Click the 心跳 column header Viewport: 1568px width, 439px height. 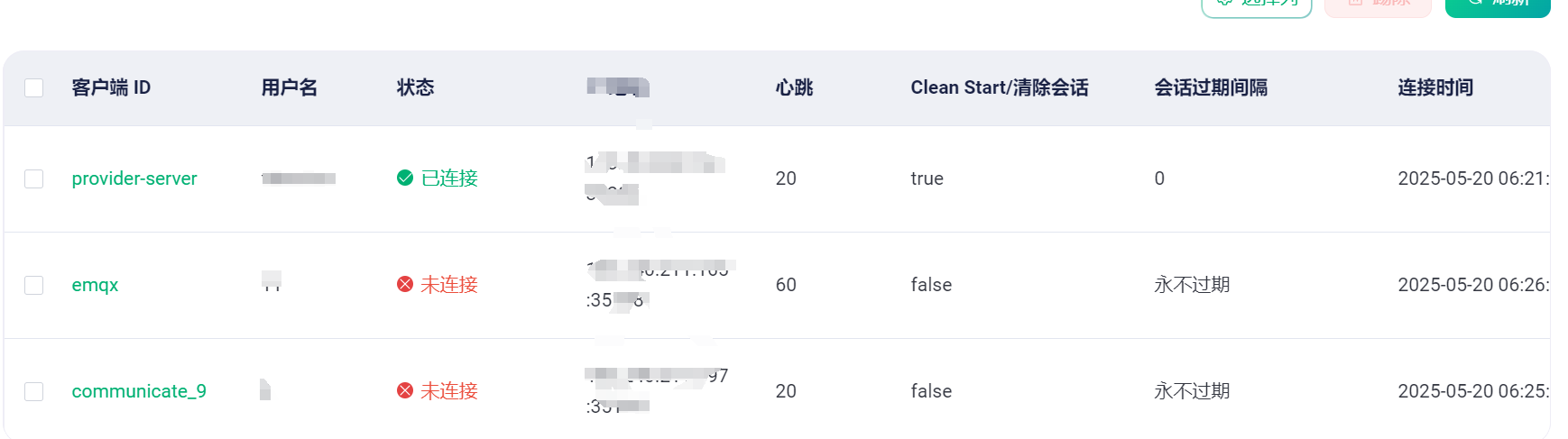coord(795,87)
